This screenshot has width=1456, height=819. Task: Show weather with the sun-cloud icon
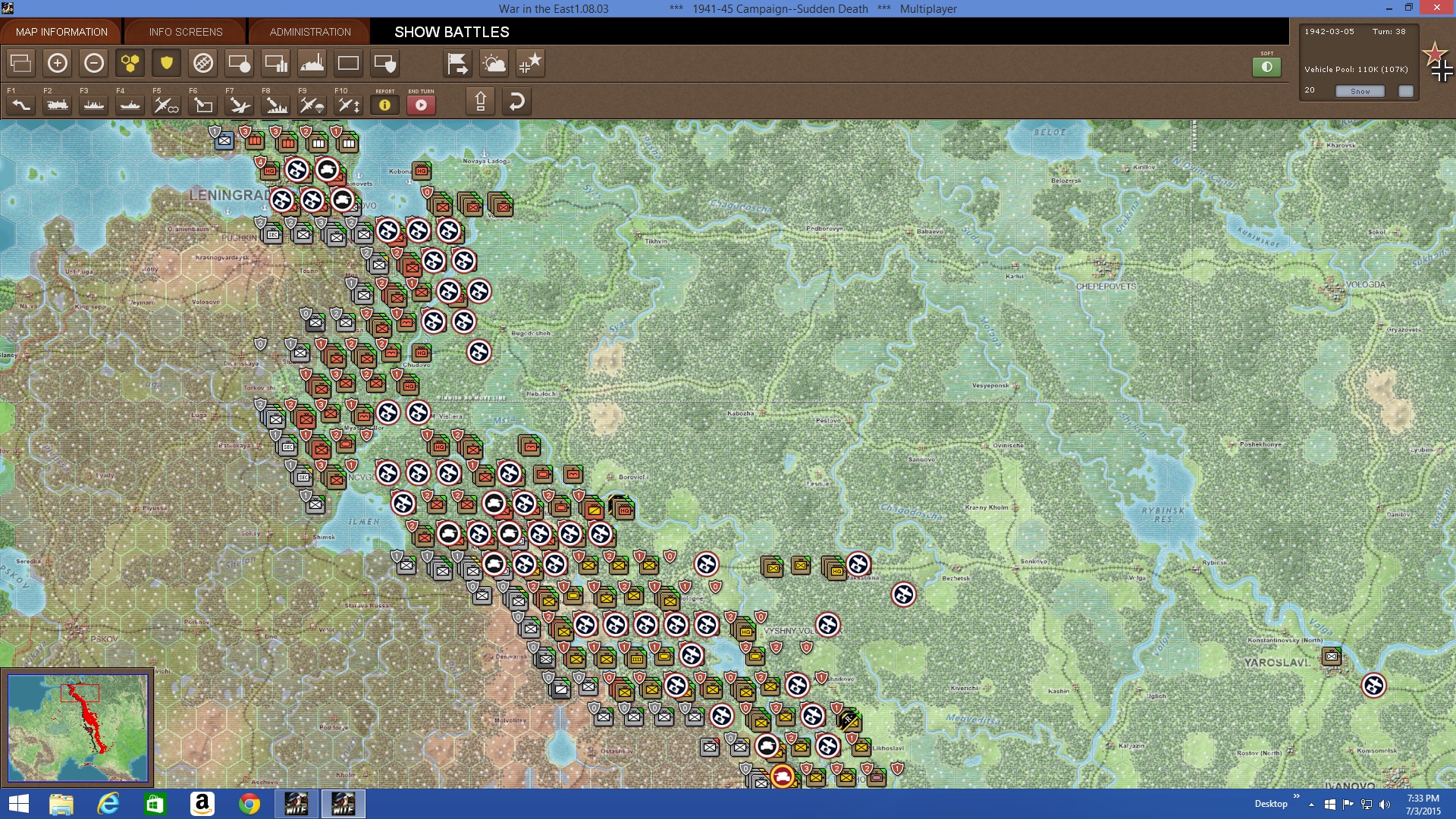coord(494,63)
